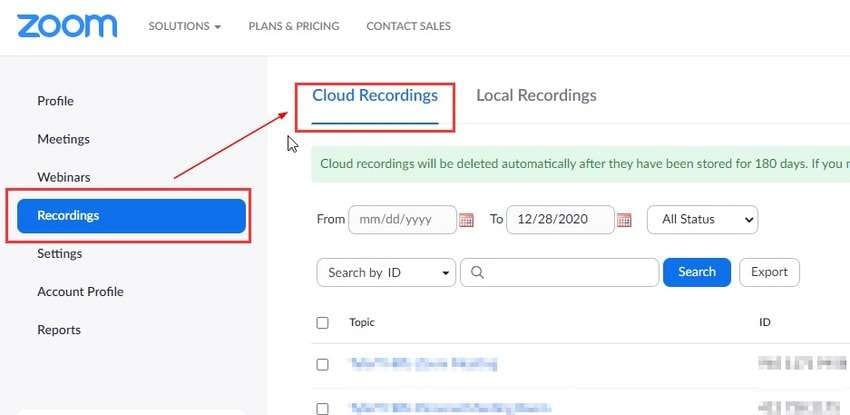Open the To date calendar picker icon
This screenshot has height=415, width=850.
click(x=624, y=219)
